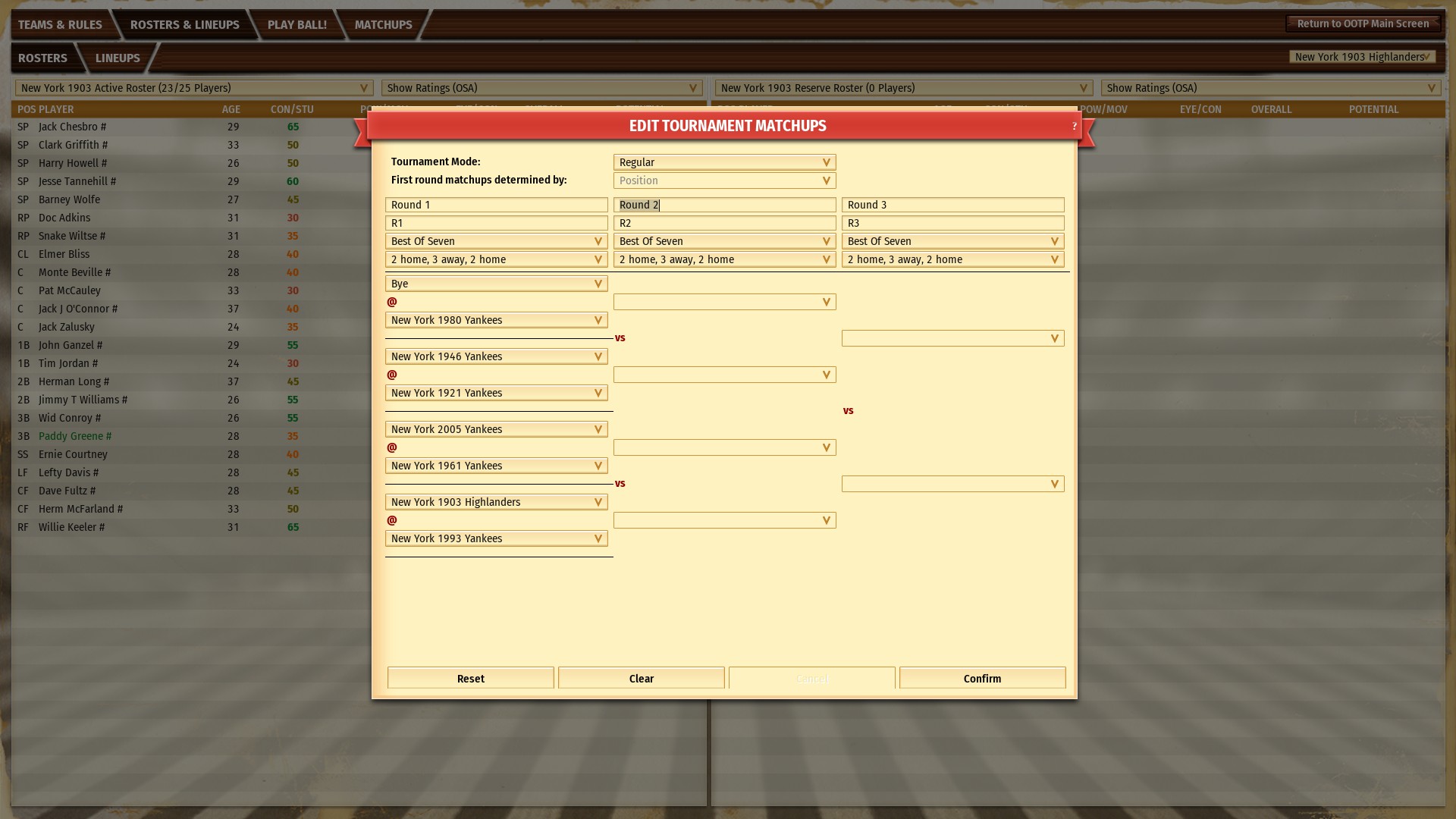Select player Jack Chesbro in roster
Viewport: 1456px width, 819px height.
[68, 127]
